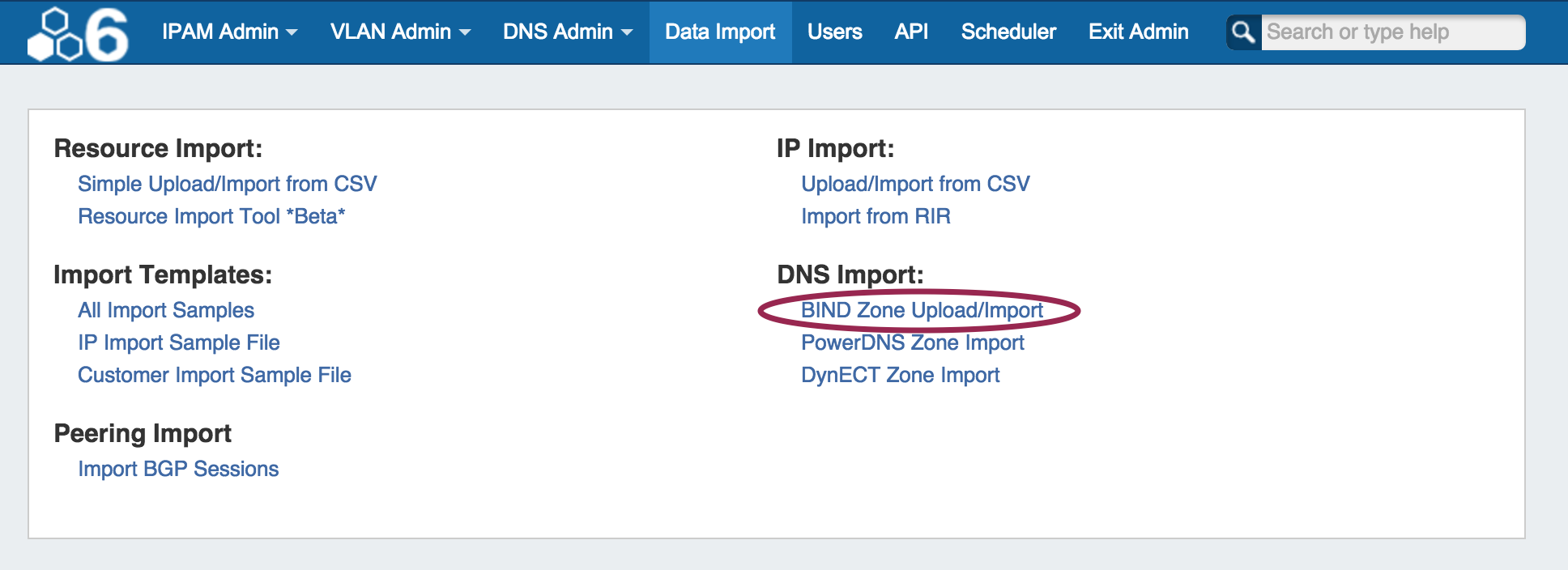Open Customer Import Sample File link
The image size is (1568, 570).
click(215, 375)
